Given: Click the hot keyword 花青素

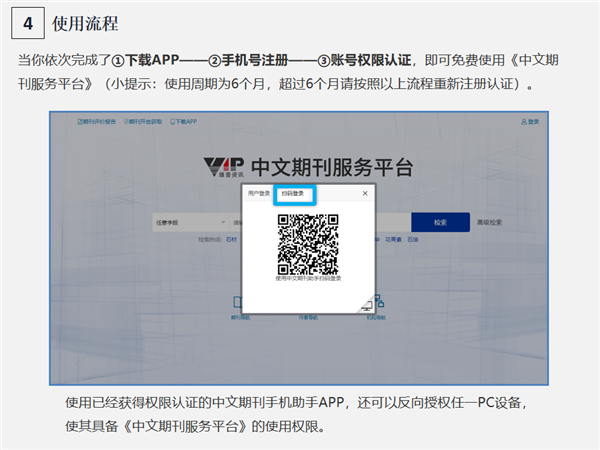Looking at the screenshot, I should [x=393, y=240].
